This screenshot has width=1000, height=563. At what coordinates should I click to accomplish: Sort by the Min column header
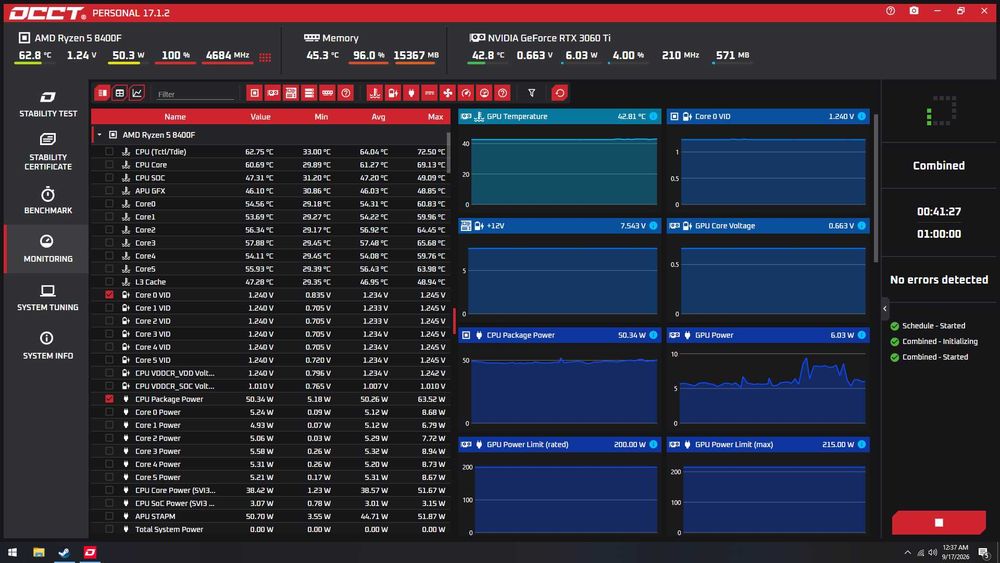[321, 117]
